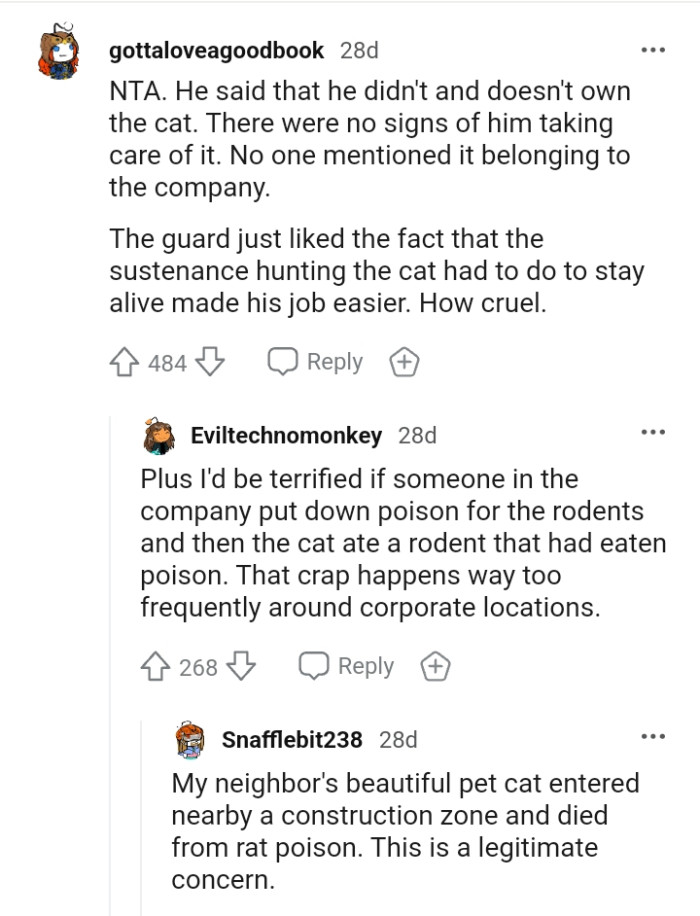
Task: Upvote Eviltechnomonkey's rodent poison comment
Action: point(158,666)
